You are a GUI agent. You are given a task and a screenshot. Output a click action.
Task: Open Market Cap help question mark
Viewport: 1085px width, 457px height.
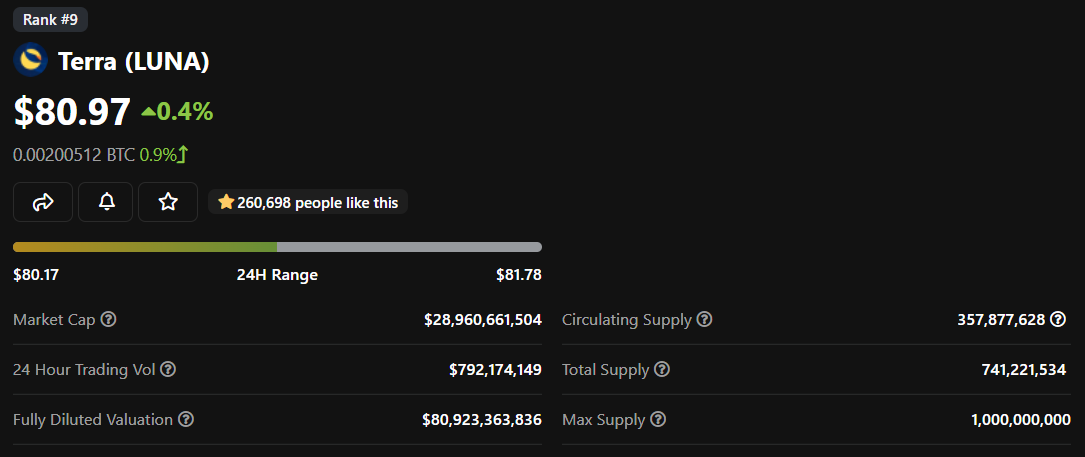click(108, 320)
